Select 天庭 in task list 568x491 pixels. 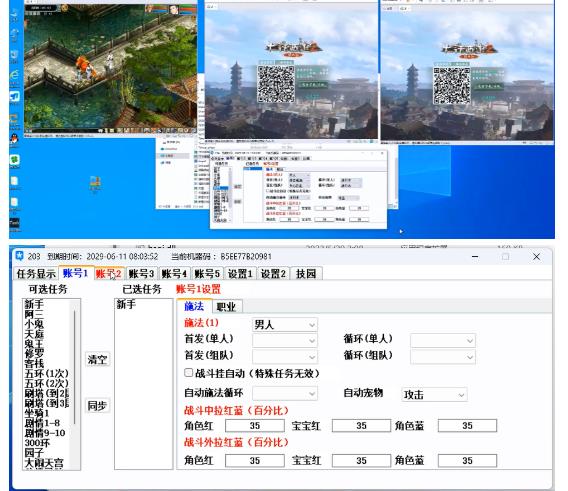(x=34, y=334)
